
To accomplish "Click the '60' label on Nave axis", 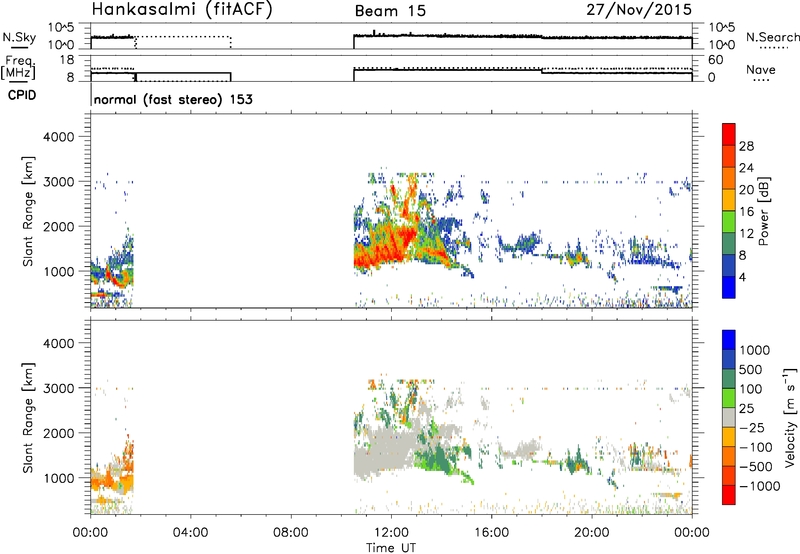I will point(715,60).
